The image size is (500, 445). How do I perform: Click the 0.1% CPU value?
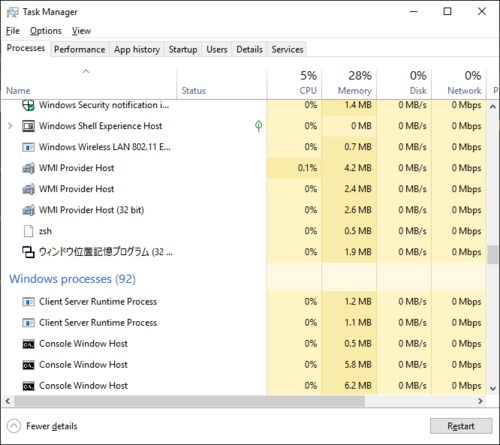tap(307, 168)
